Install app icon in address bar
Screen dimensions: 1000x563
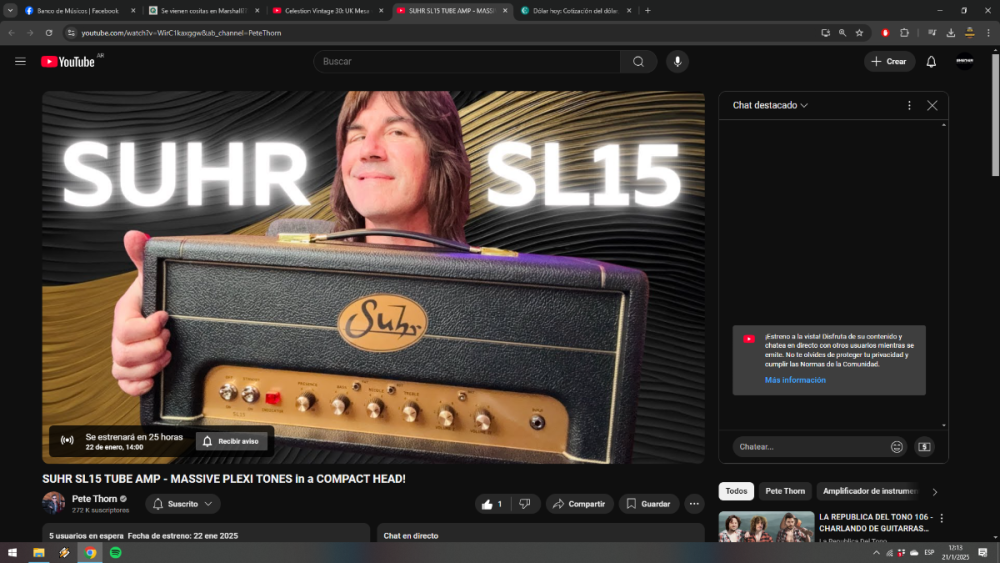[x=825, y=33]
